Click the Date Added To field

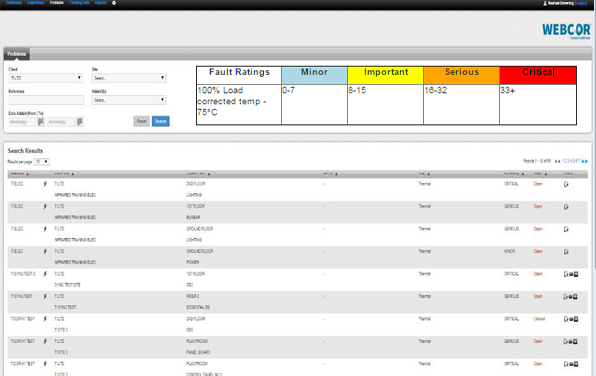coord(61,122)
